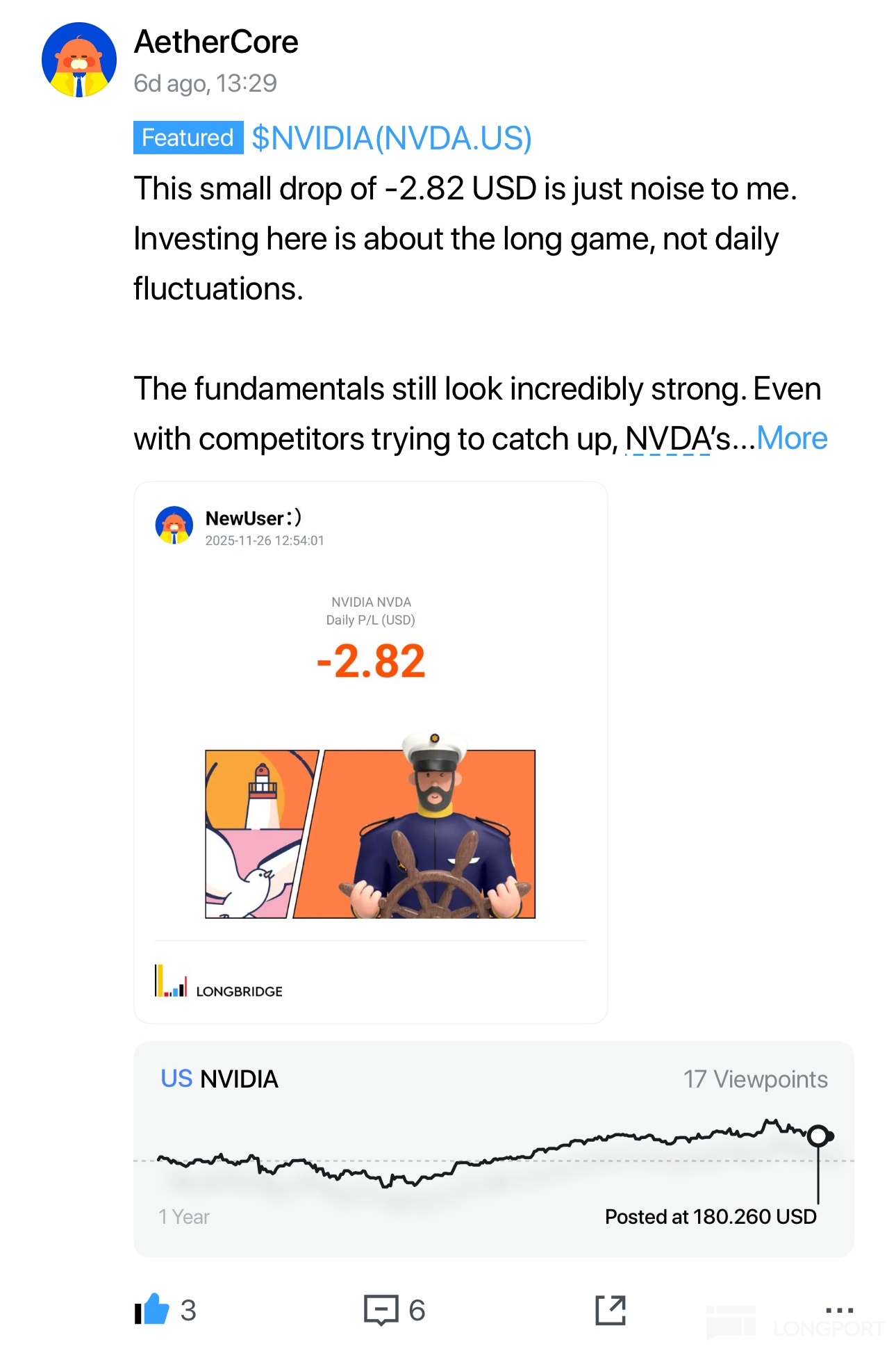Viewport: 896px width, 1351px height.
Task: Tap the share post icon
Action: [x=611, y=1310]
